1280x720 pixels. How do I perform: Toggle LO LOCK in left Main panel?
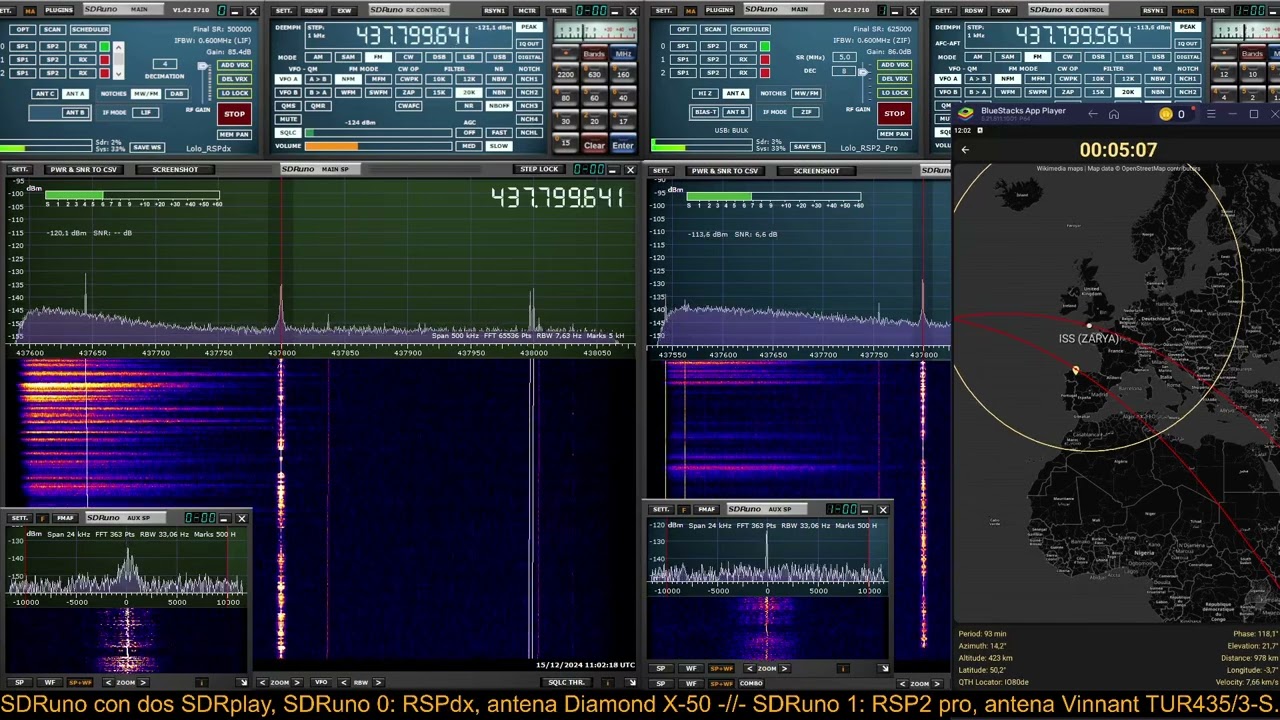pyautogui.click(x=234, y=93)
